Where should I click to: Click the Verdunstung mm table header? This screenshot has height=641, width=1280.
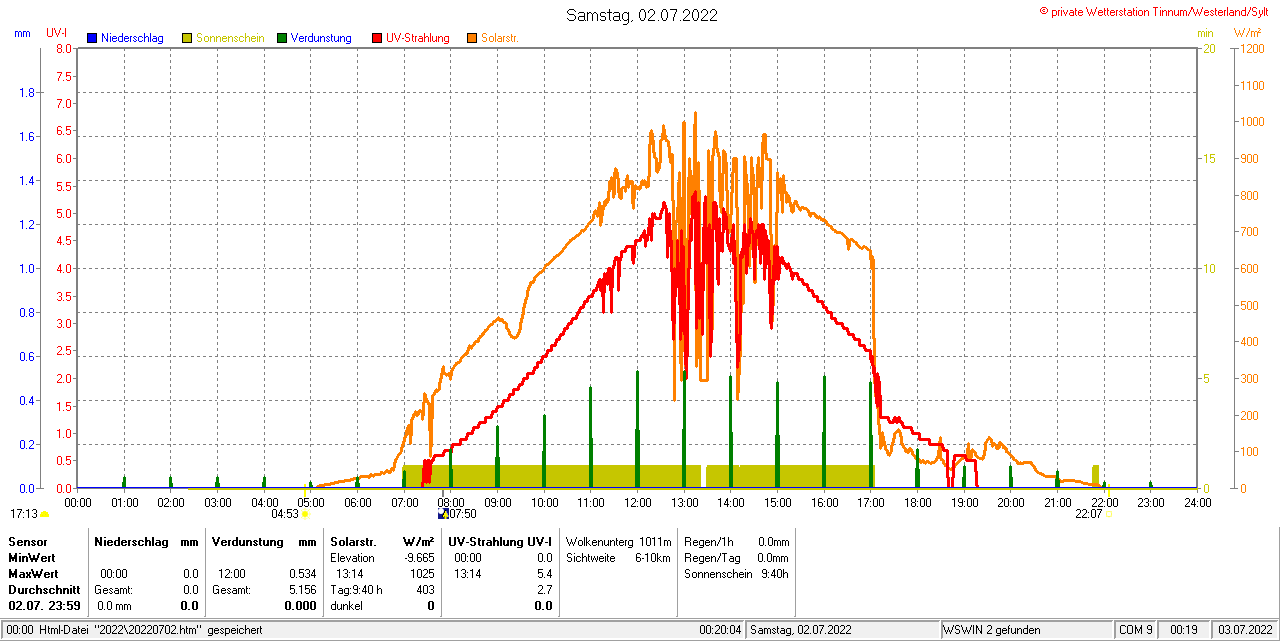[x=264, y=541]
